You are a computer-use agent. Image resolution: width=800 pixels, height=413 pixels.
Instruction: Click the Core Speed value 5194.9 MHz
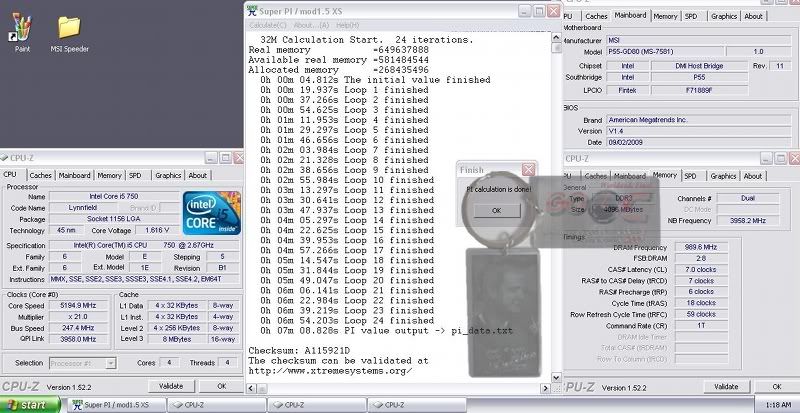coord(79,306)
